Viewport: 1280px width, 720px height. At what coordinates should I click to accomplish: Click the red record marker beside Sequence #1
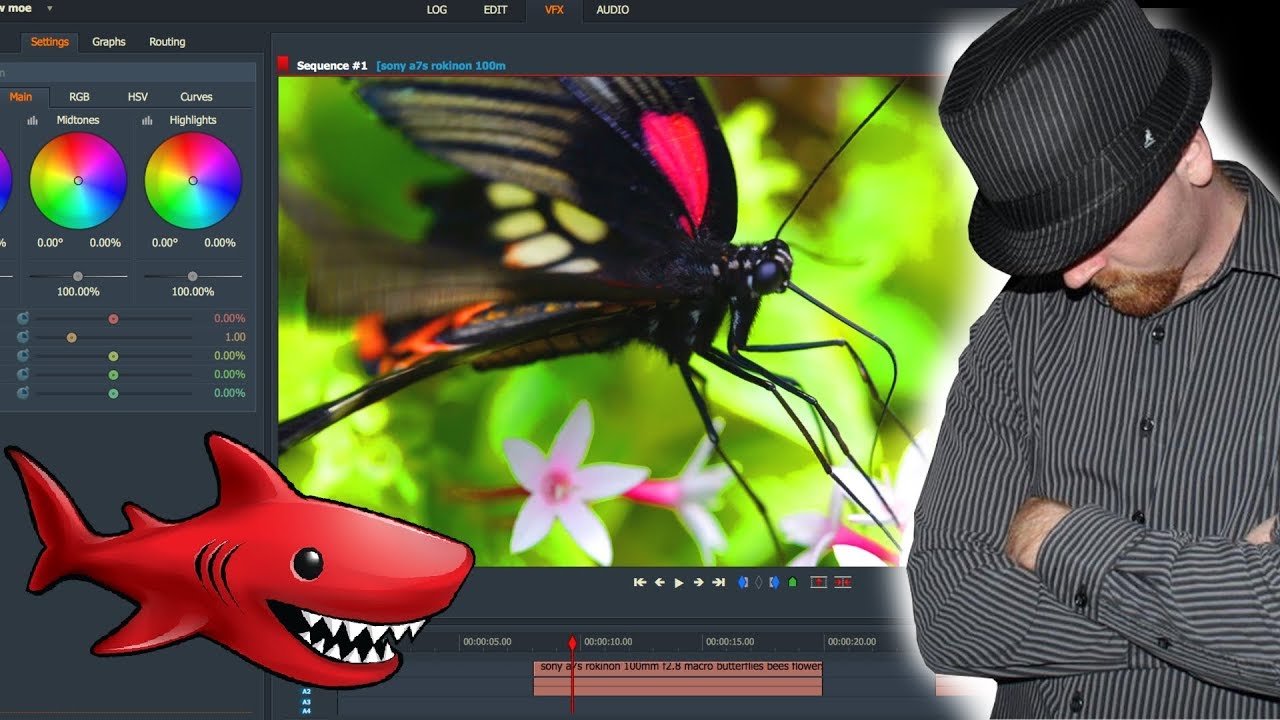283,65
